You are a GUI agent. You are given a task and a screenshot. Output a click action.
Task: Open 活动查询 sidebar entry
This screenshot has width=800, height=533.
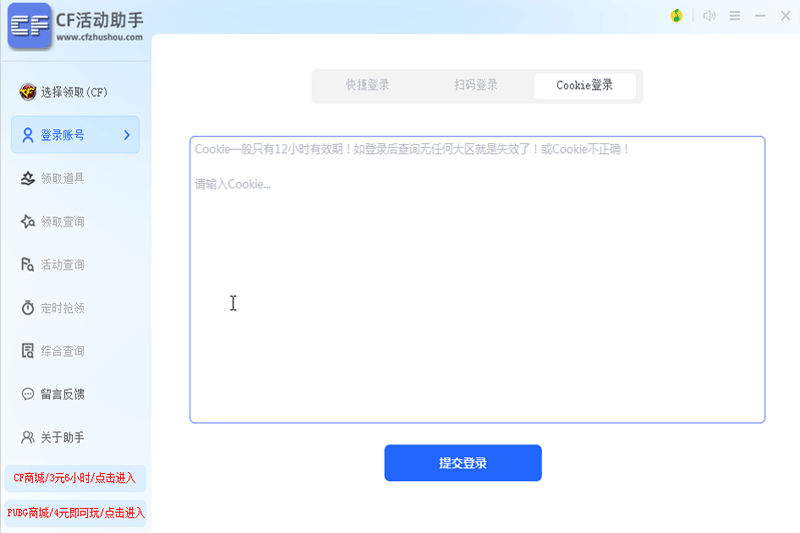pyautogui.click(x=76, y=264)
